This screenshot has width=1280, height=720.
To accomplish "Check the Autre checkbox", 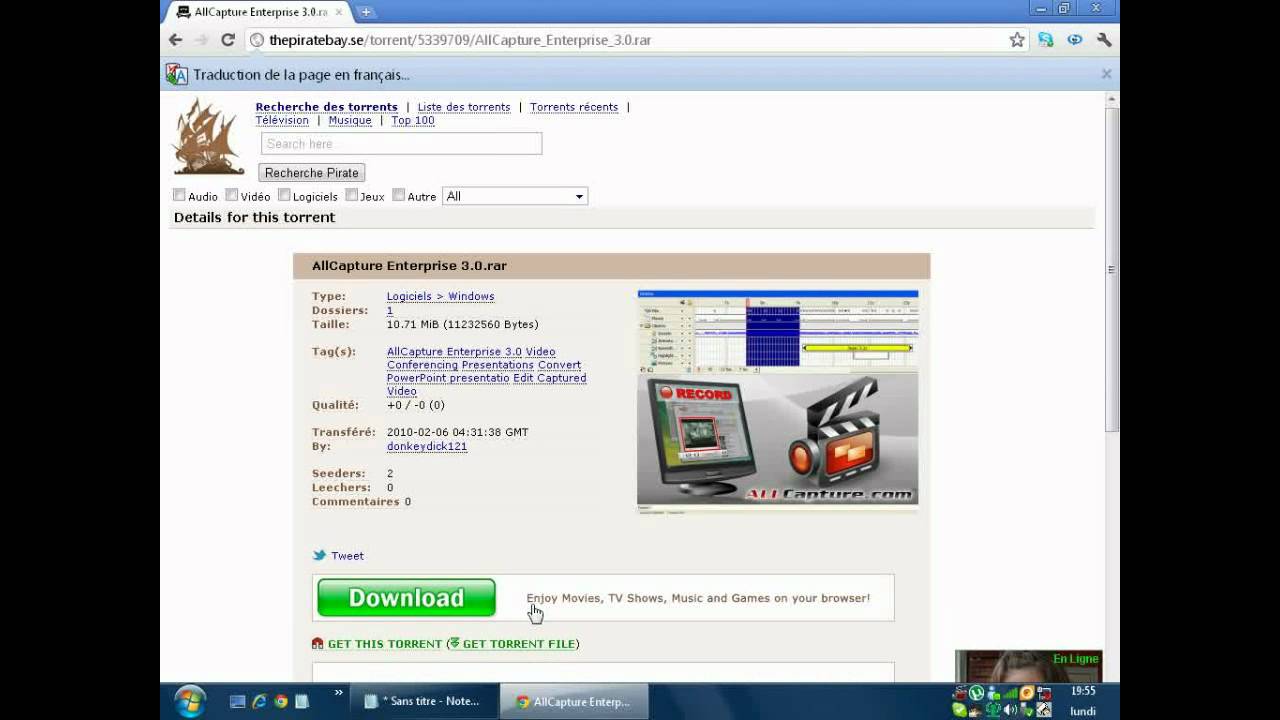I will point(399,195).
